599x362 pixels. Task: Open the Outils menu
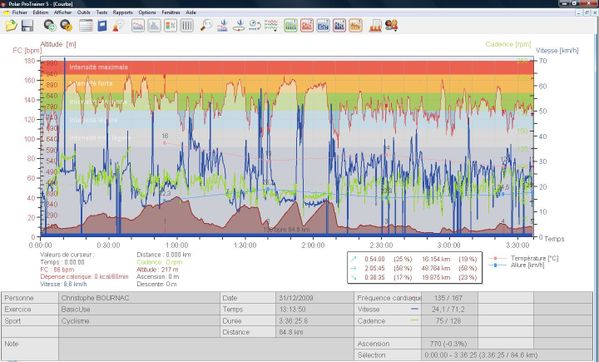point(84,12)
